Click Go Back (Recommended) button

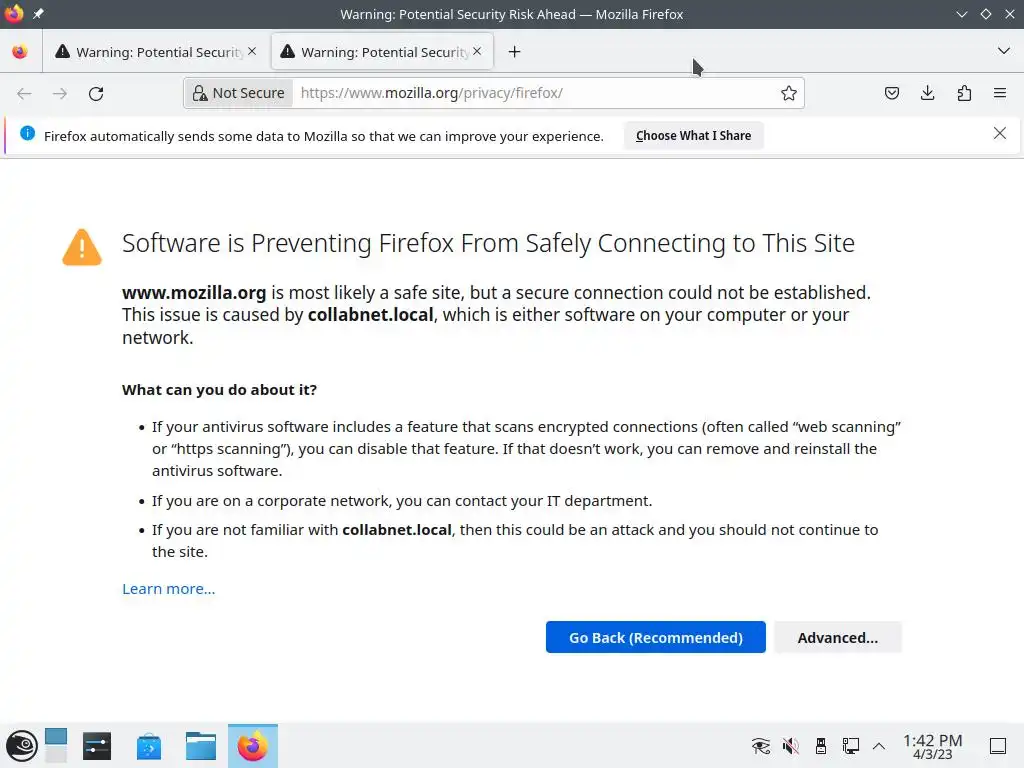(655, 637)
